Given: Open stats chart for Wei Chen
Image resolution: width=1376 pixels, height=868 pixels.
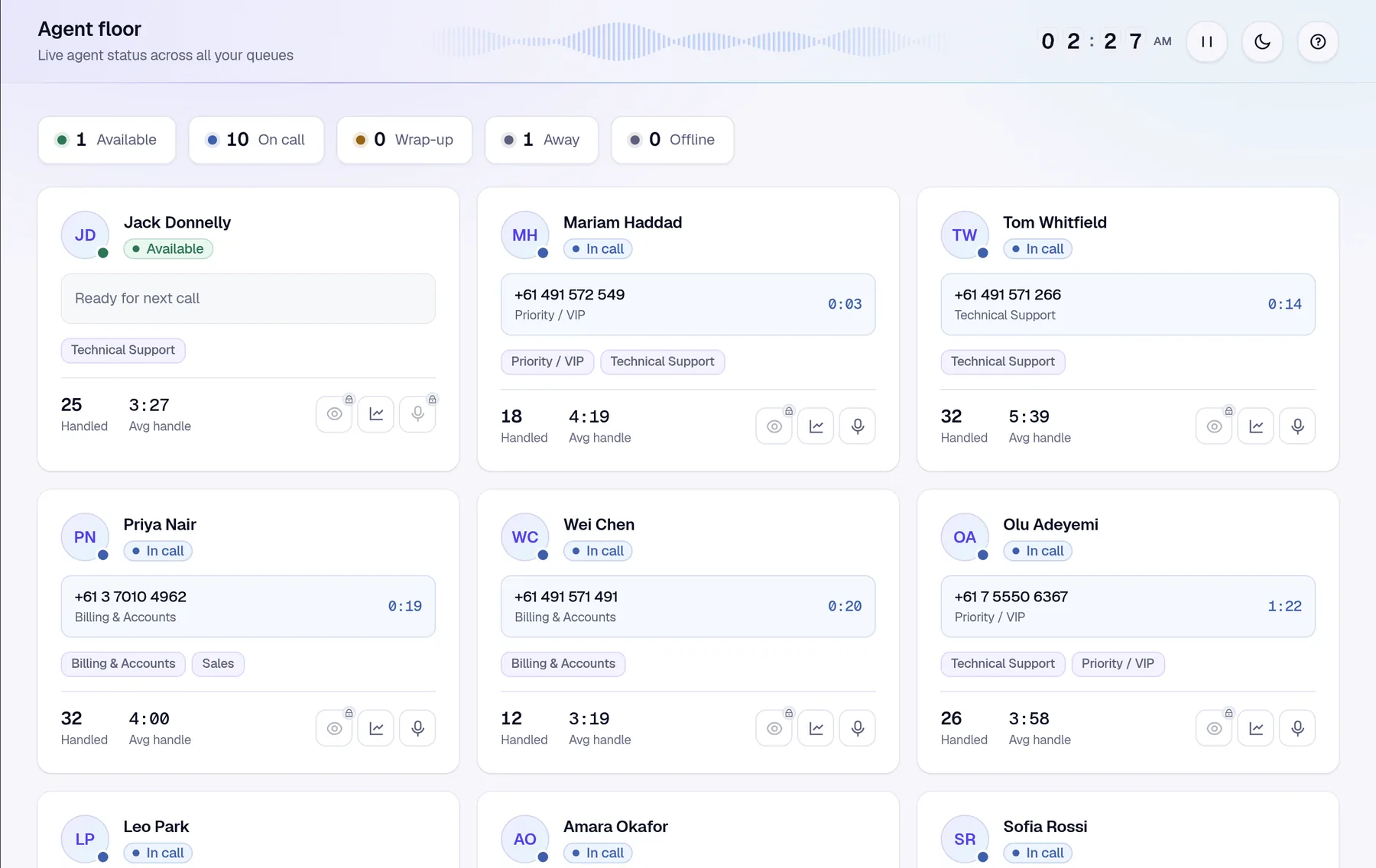Looking at the screenshot, I should [x=816, y=728].
